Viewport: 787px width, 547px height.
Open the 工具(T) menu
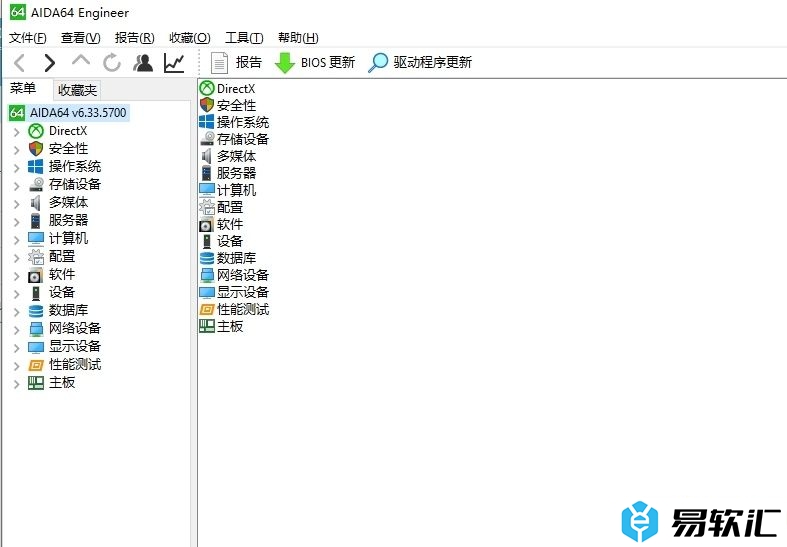(244, 38)
